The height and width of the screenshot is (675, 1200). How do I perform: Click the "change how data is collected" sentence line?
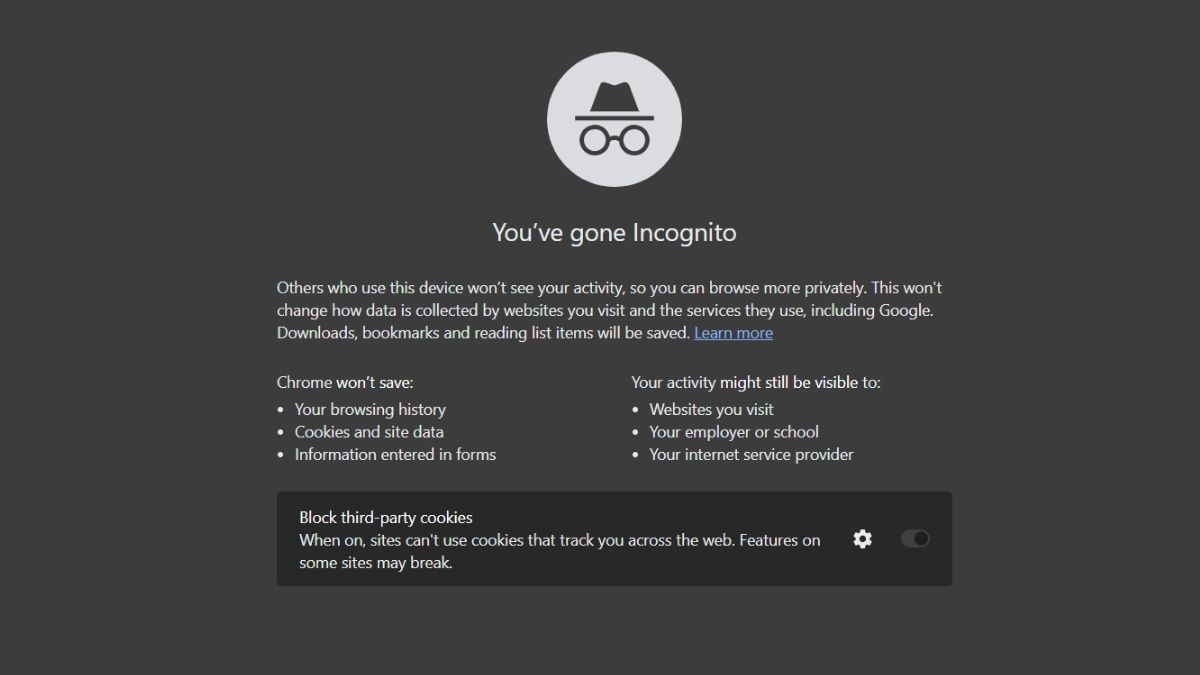[x=605, y=310]
